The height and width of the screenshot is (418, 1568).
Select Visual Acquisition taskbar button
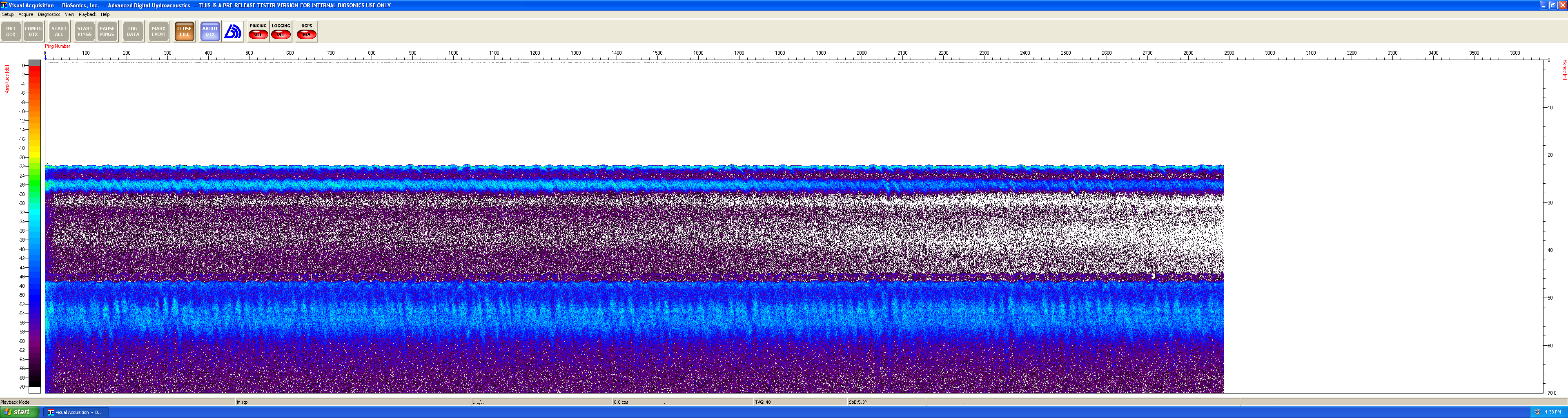click(76, 412)
